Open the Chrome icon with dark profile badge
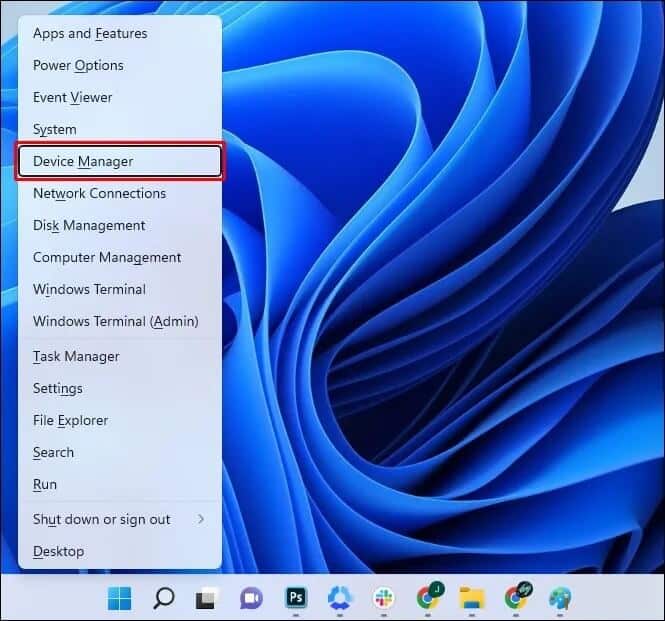665x621 pixels. (x=518, y=596)
